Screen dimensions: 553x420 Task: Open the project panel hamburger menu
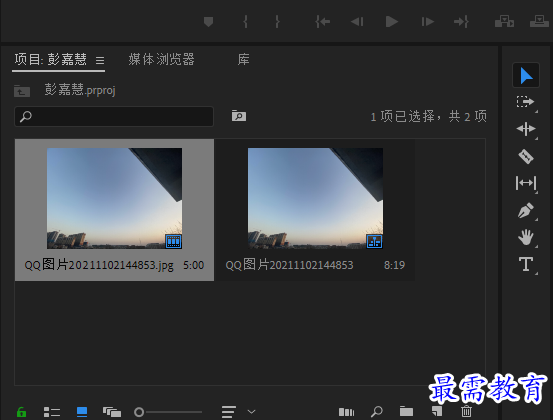pos(100,60)
